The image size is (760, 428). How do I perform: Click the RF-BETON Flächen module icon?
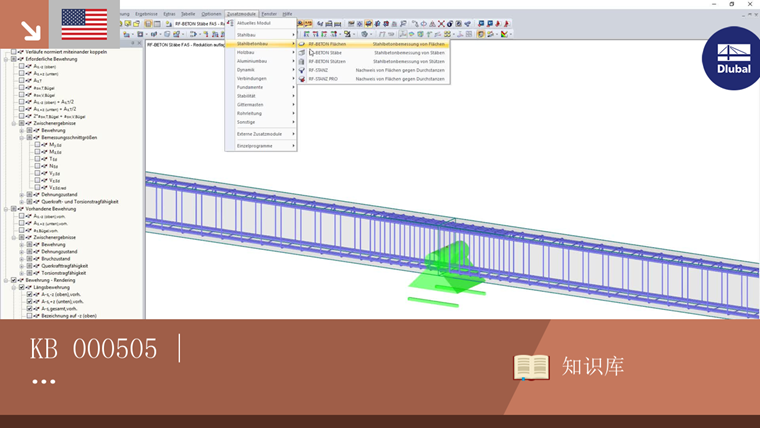(x=302, y=44)
